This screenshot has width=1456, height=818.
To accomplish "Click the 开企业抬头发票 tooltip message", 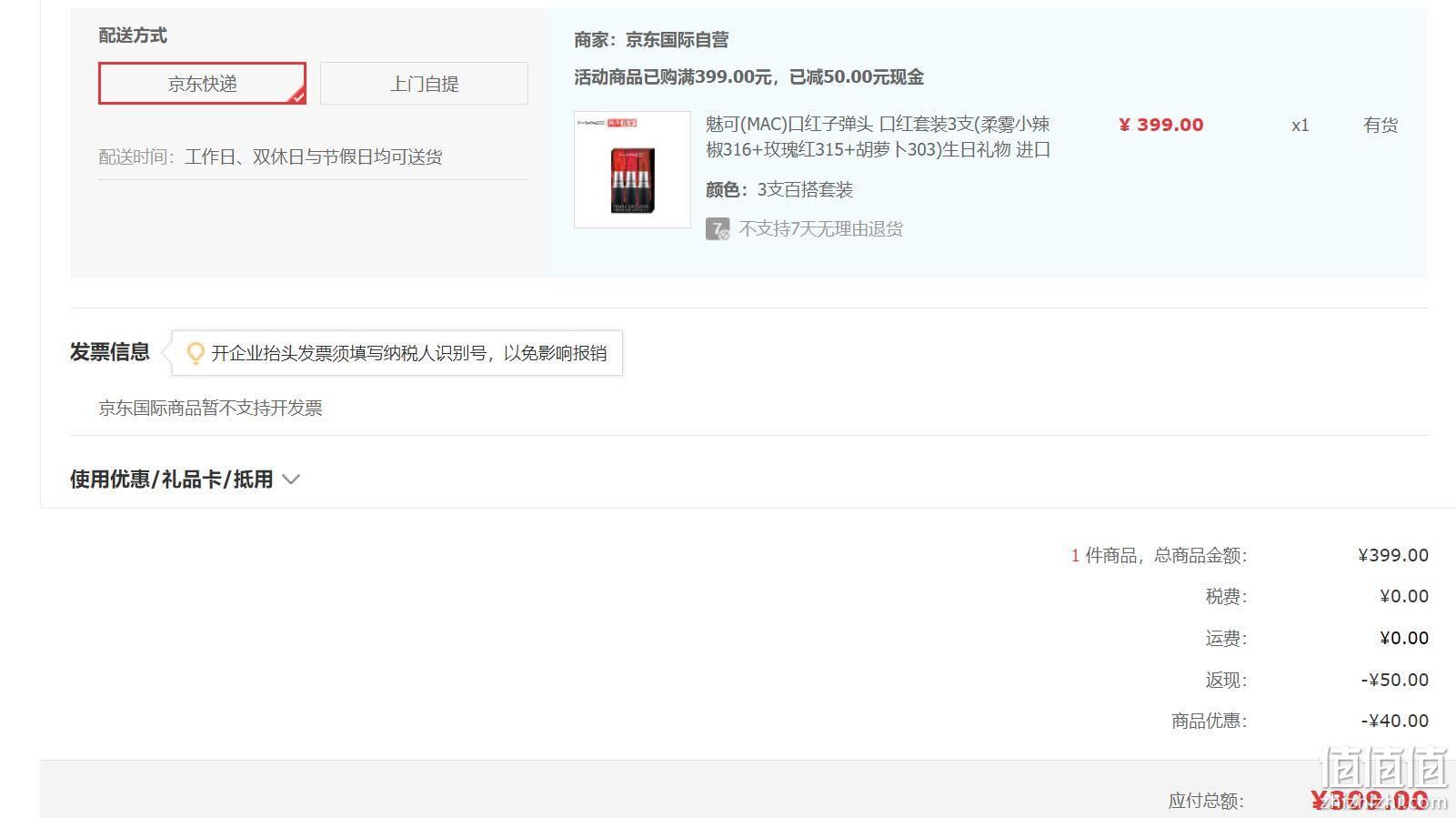I will tap(409, 353).
